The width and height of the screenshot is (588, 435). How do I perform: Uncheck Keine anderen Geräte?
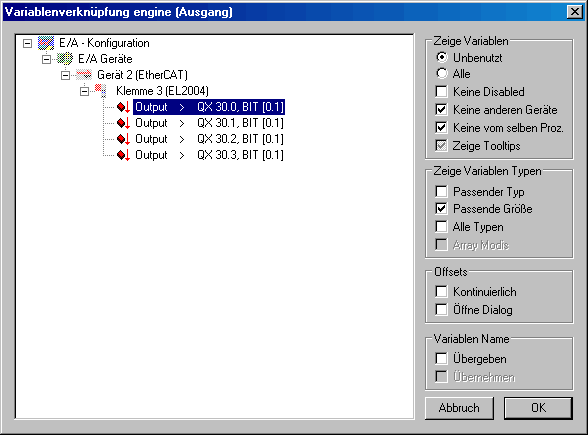point(442,110)
